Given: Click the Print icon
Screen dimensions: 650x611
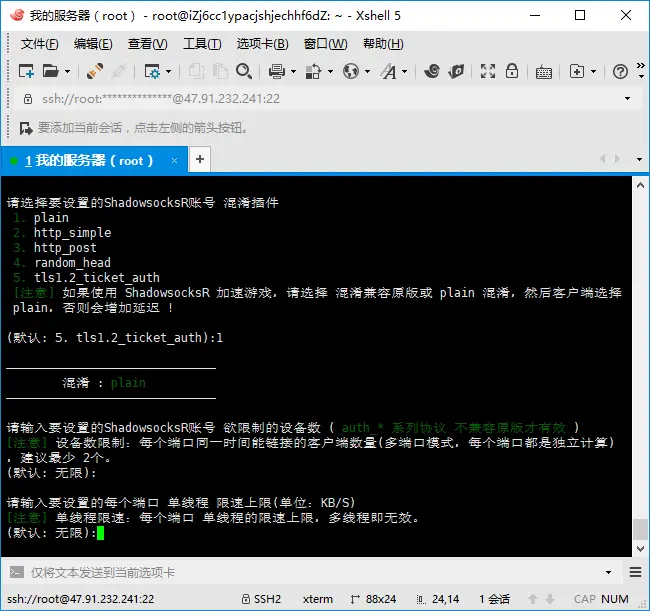Looking at the screenshot, I should [276, 71].
